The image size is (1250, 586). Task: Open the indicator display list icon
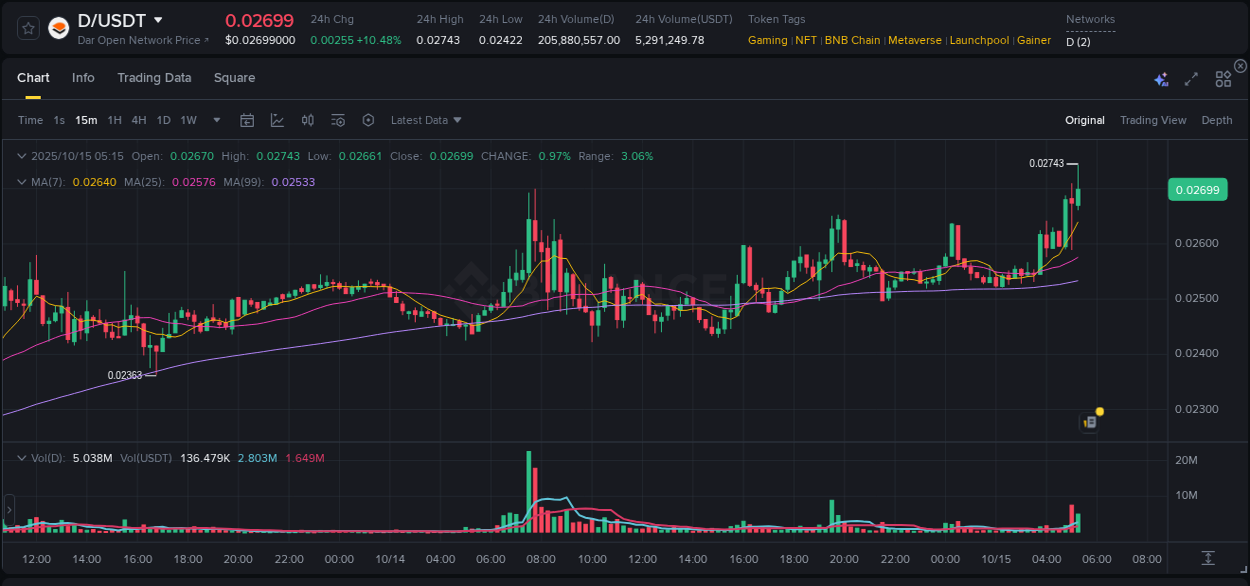338,120
